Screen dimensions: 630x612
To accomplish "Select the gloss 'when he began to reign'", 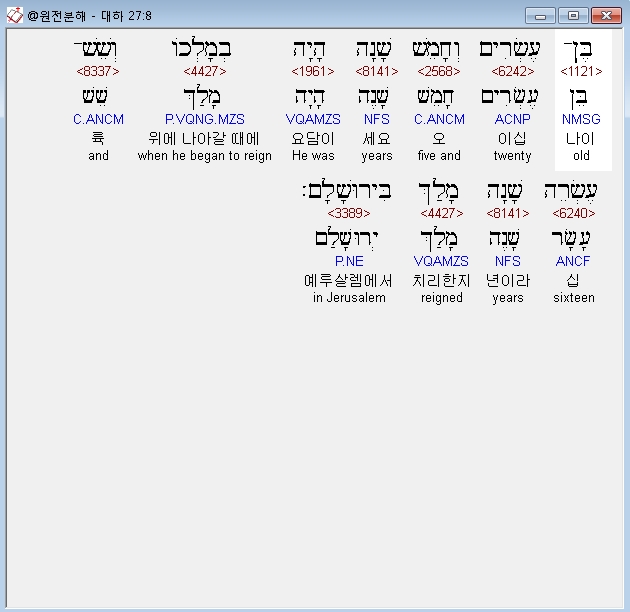I will coord(205,156).
